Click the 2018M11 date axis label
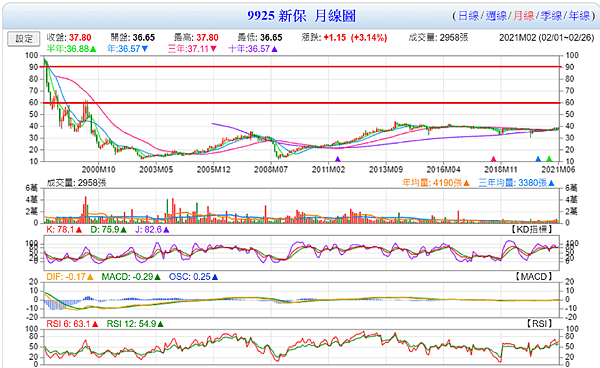This screenshot has height=368, width=600. (x=501, y=169)
